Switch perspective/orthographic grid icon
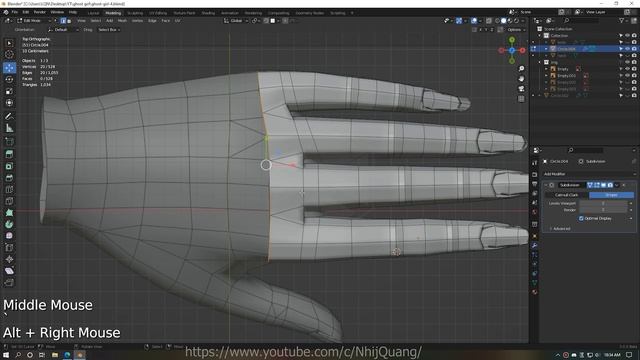The image size is (640, 360). click(x=521, y=99)
